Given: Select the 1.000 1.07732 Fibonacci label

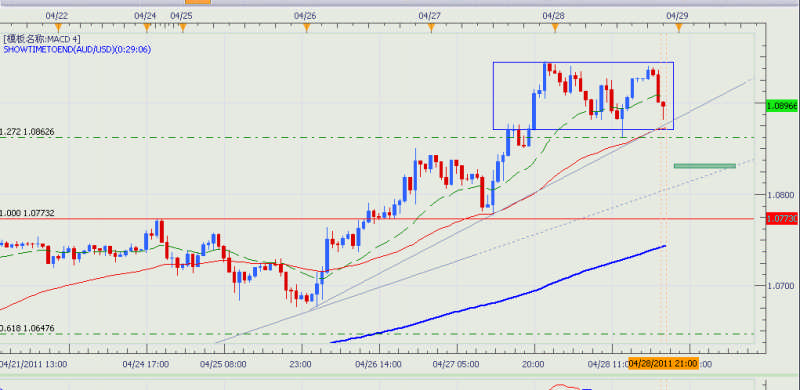Looking at the screenshot, I should pos(27,213).
